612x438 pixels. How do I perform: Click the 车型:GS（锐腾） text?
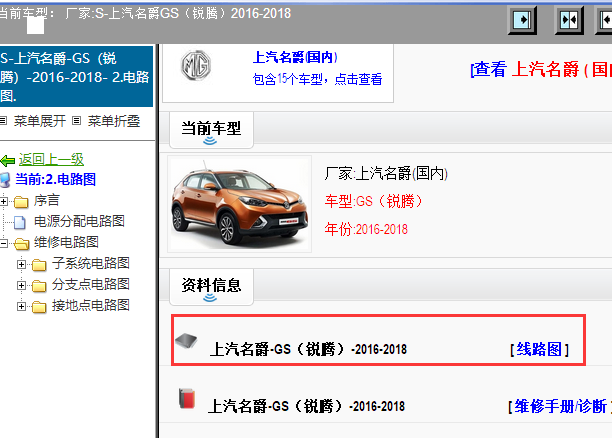point(374,201)
